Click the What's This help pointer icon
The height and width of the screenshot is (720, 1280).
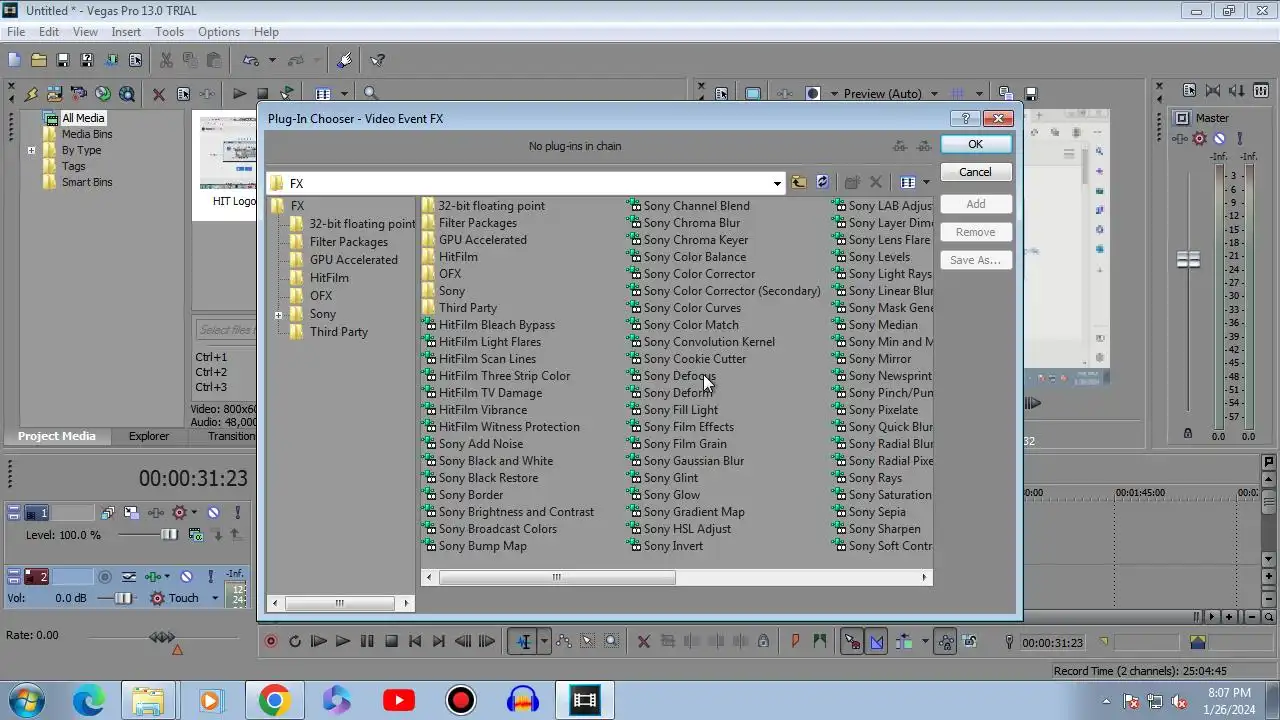[x=378, y=60]
